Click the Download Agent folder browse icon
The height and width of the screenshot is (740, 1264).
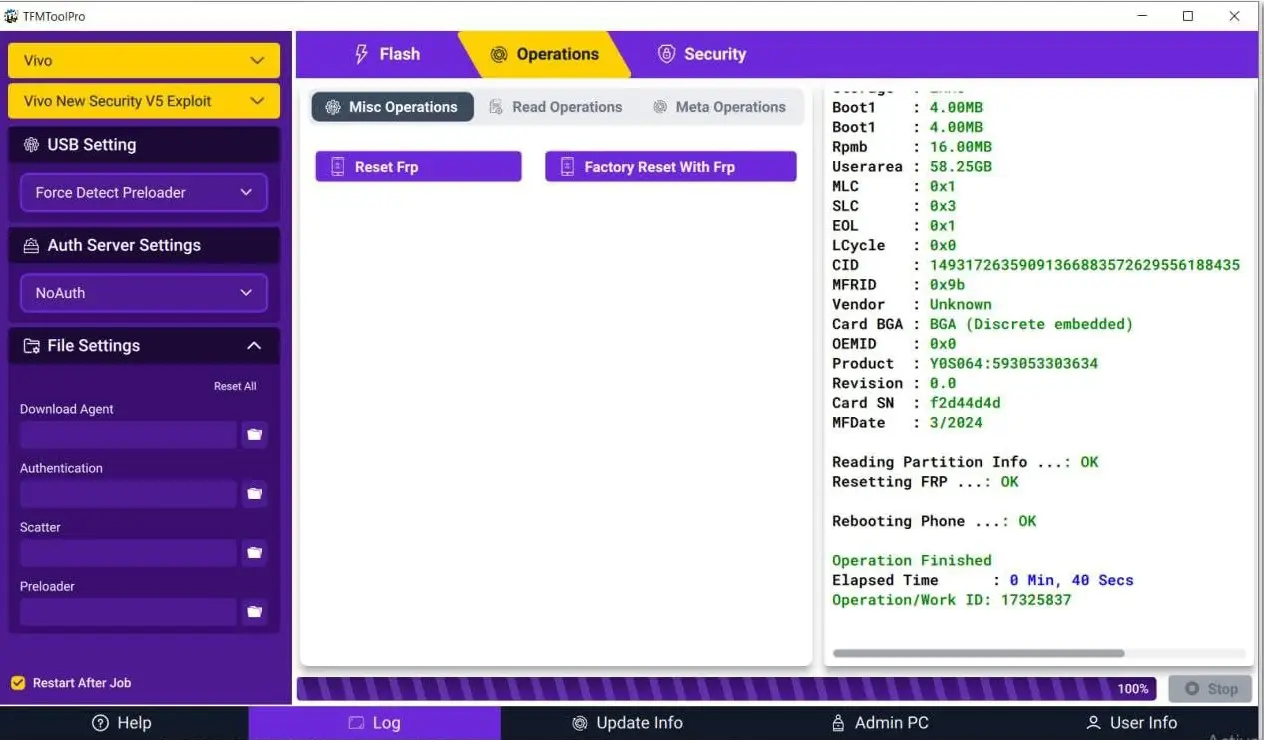254,435
